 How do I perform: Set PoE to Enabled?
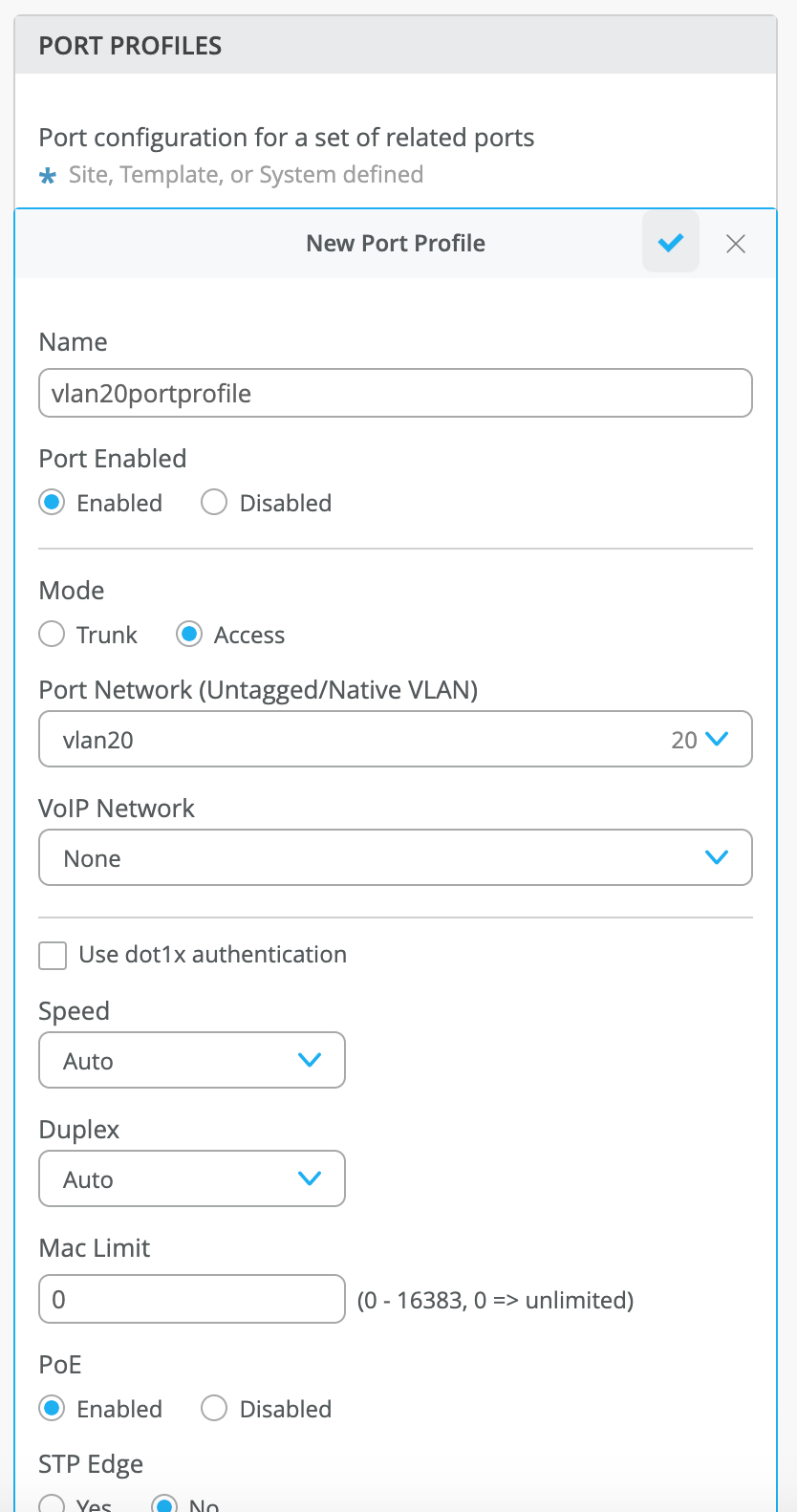[x=52, y=1409]
